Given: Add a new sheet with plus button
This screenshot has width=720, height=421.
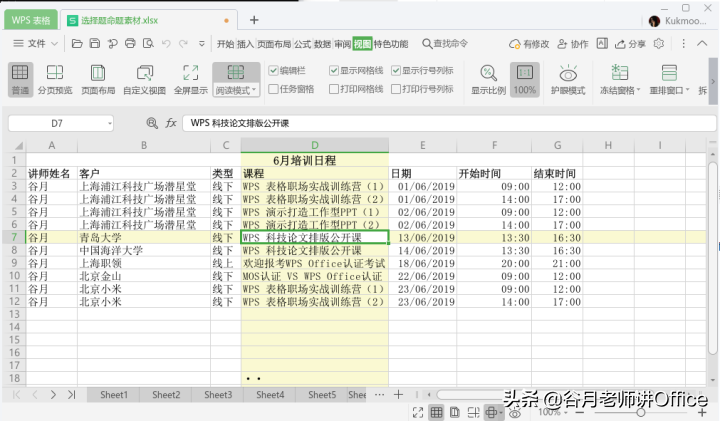Looking at the screenshot, I should tap(399, 394).
